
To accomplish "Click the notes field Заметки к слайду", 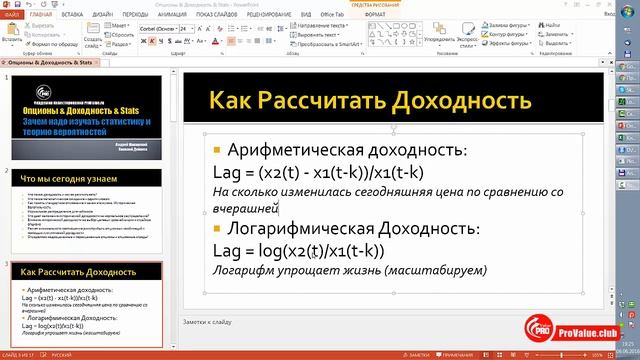I will tap(207, 322).
